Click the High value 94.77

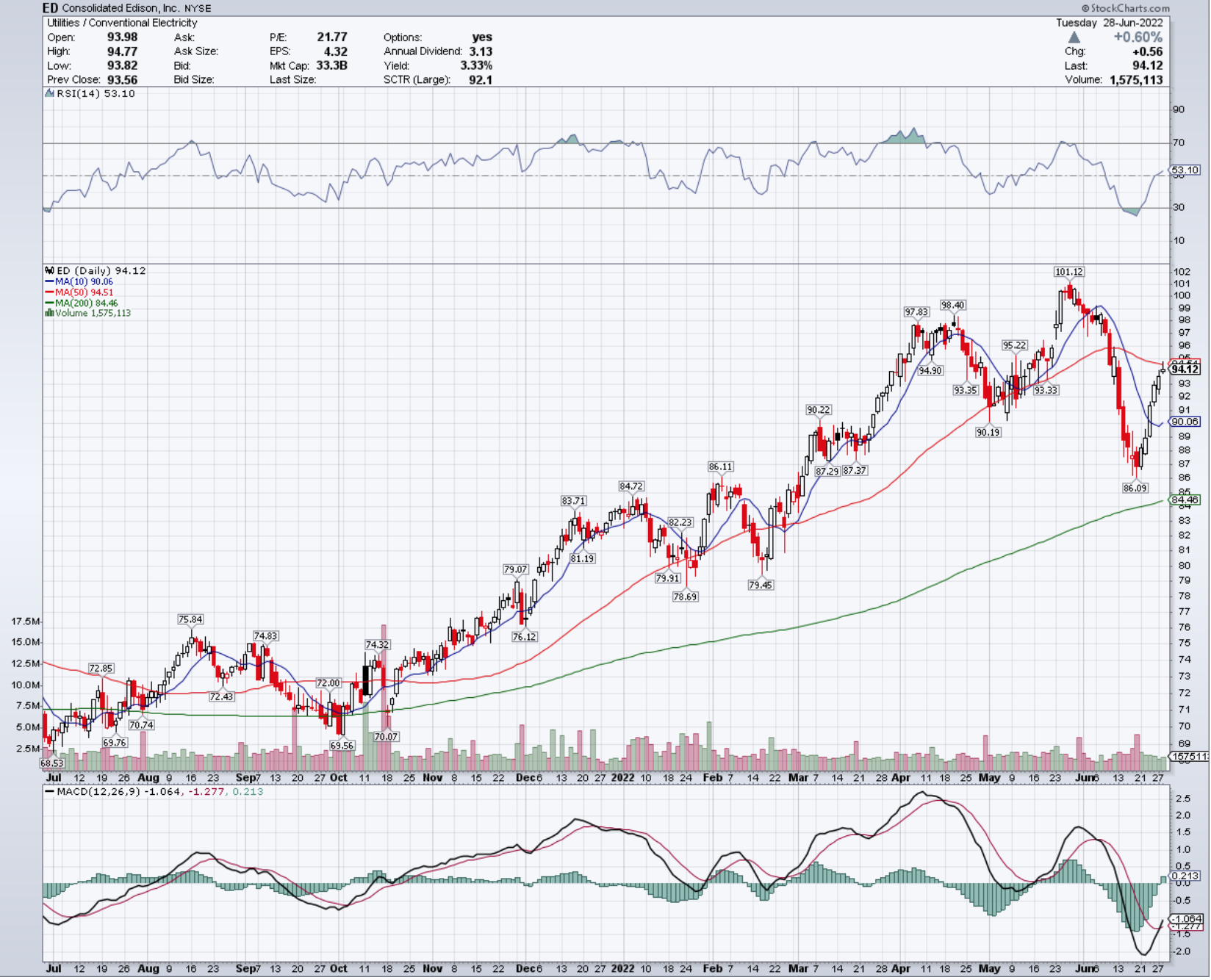[123, 51]
